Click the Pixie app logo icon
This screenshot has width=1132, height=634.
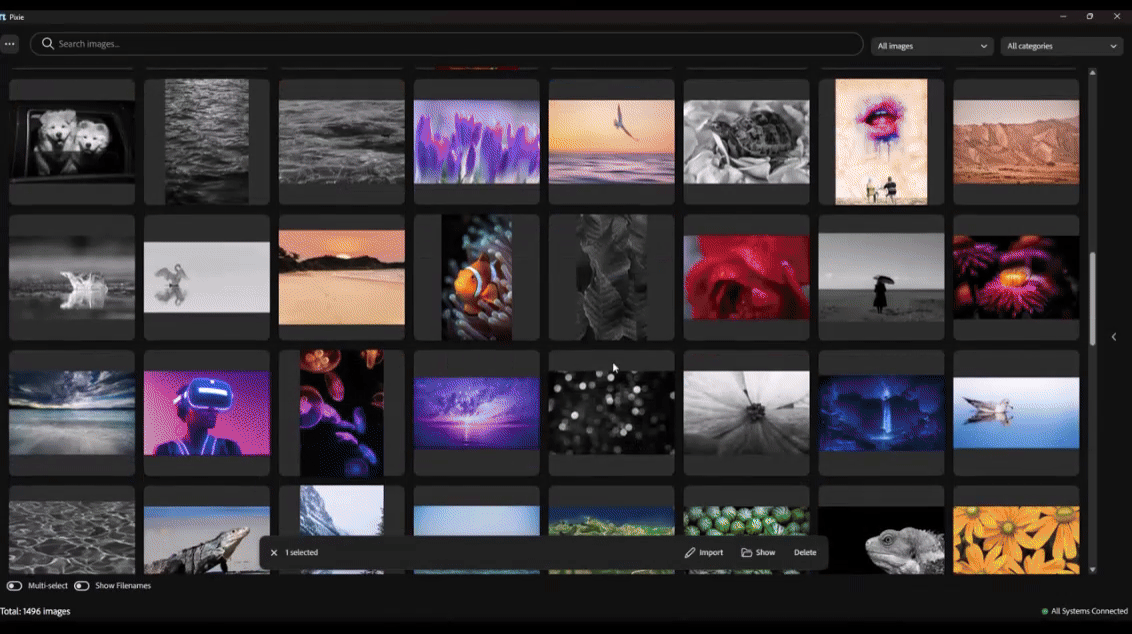[x=4, y=17]
